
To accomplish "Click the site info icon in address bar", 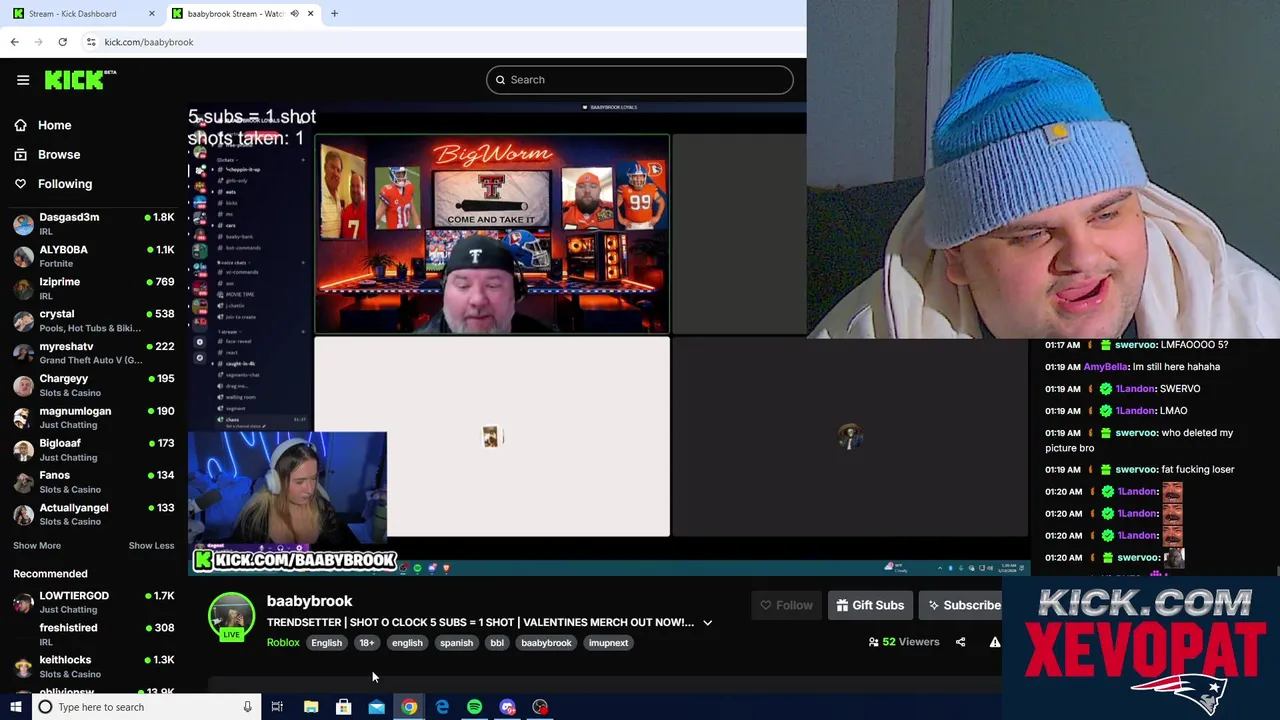I will [91, 42].
